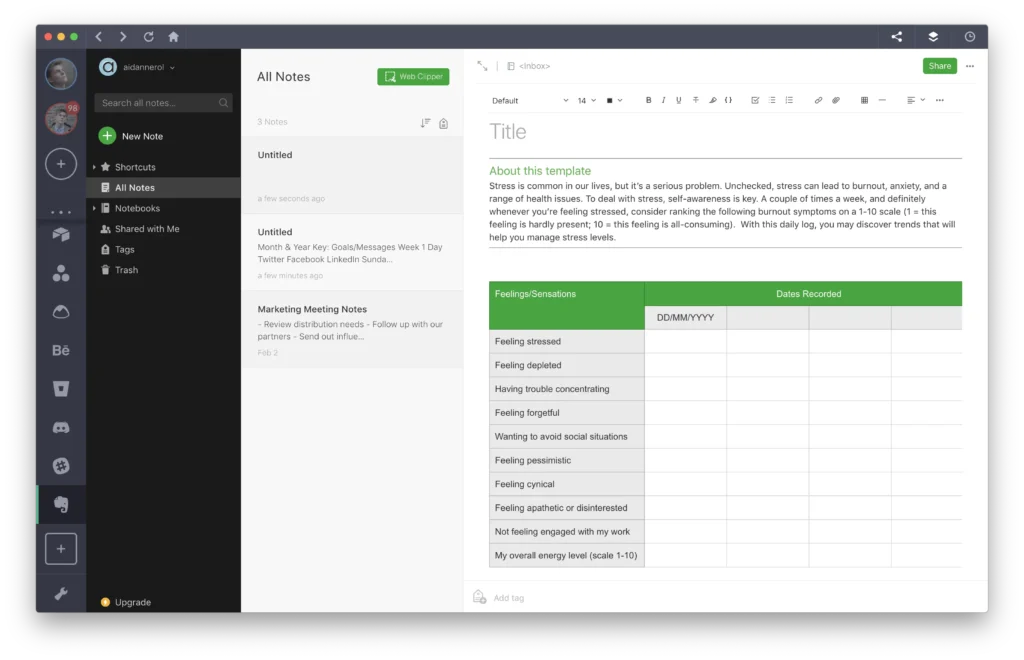
Task: Go to the home page
Action: pyautogui.click(x=173, y=37)
